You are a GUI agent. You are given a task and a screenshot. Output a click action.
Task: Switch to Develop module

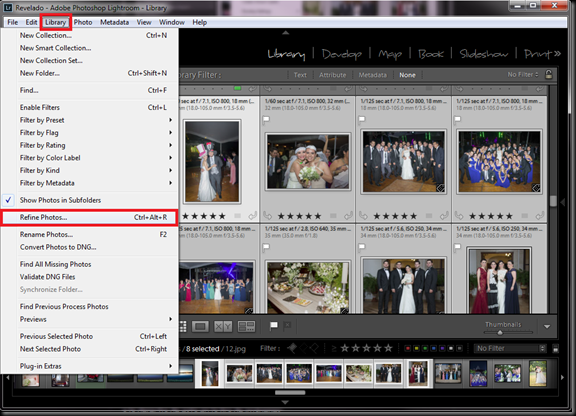342,54
